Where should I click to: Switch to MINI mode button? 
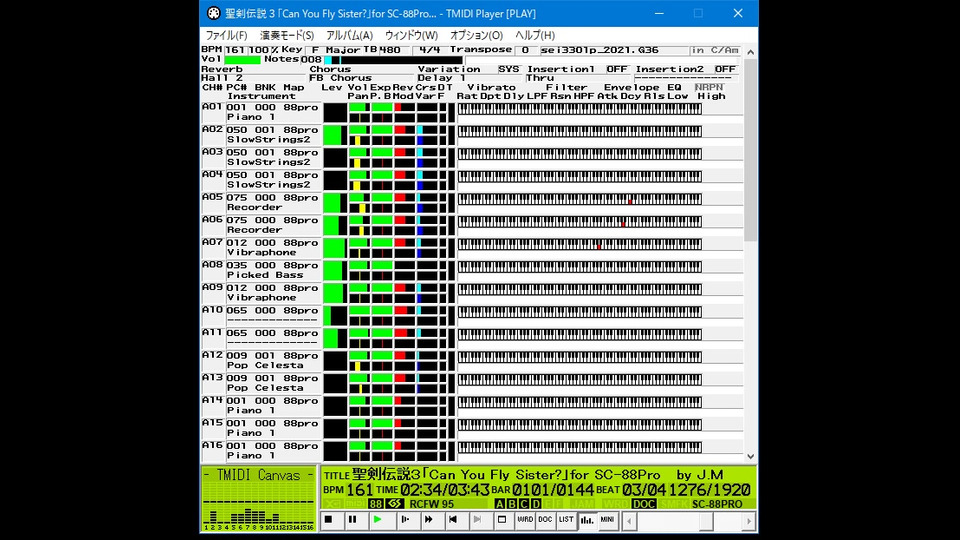[x=607, y=520]
